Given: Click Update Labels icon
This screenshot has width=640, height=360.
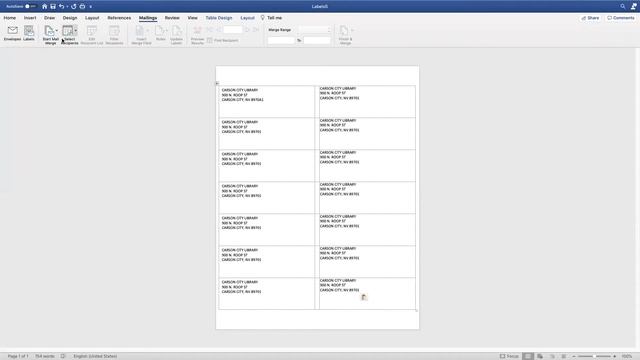Looking at the screenshot, I should 176,31.
